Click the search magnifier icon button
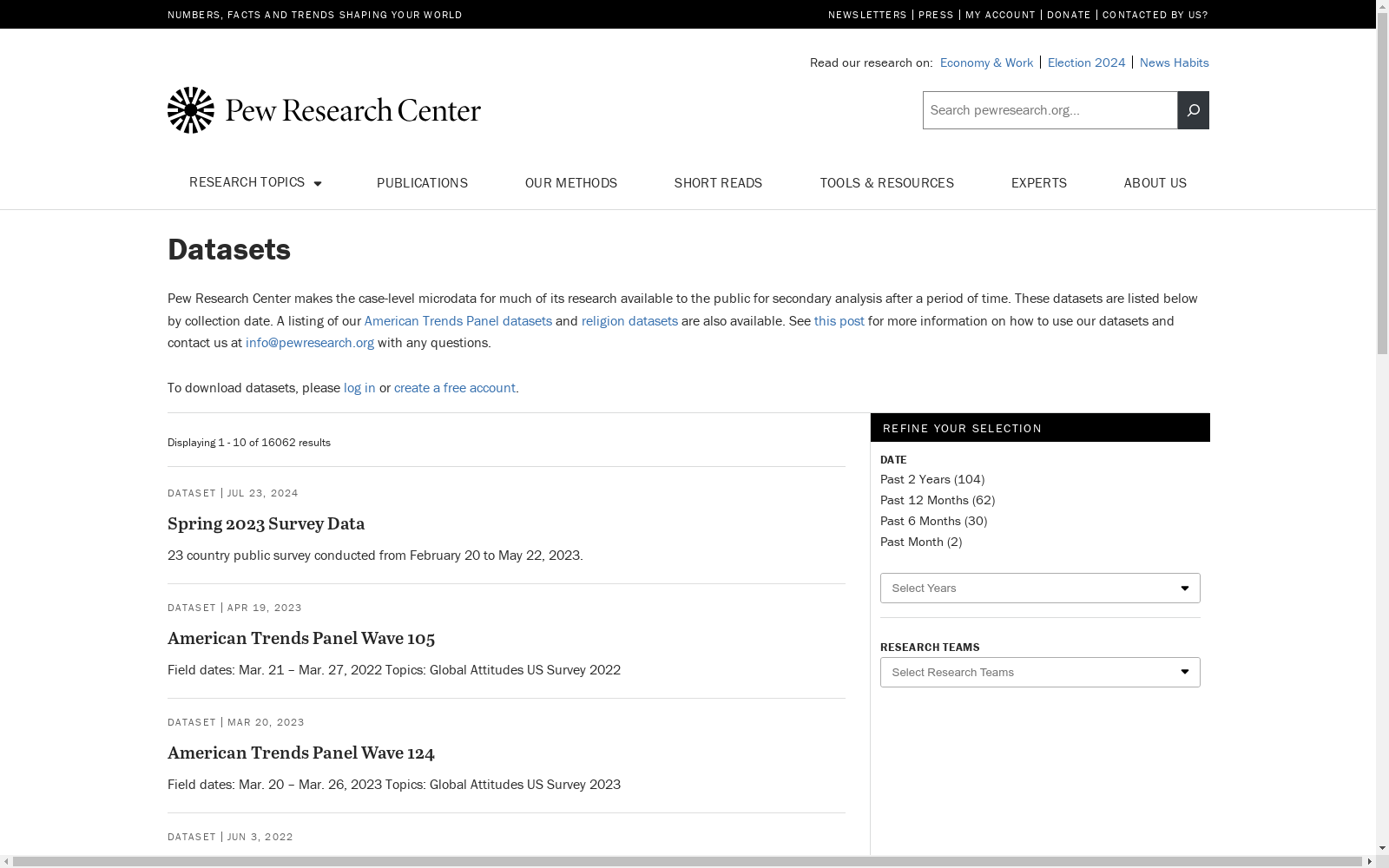Image resolution: width=1389 pixels, height=868 pixels. point(1193,110)
